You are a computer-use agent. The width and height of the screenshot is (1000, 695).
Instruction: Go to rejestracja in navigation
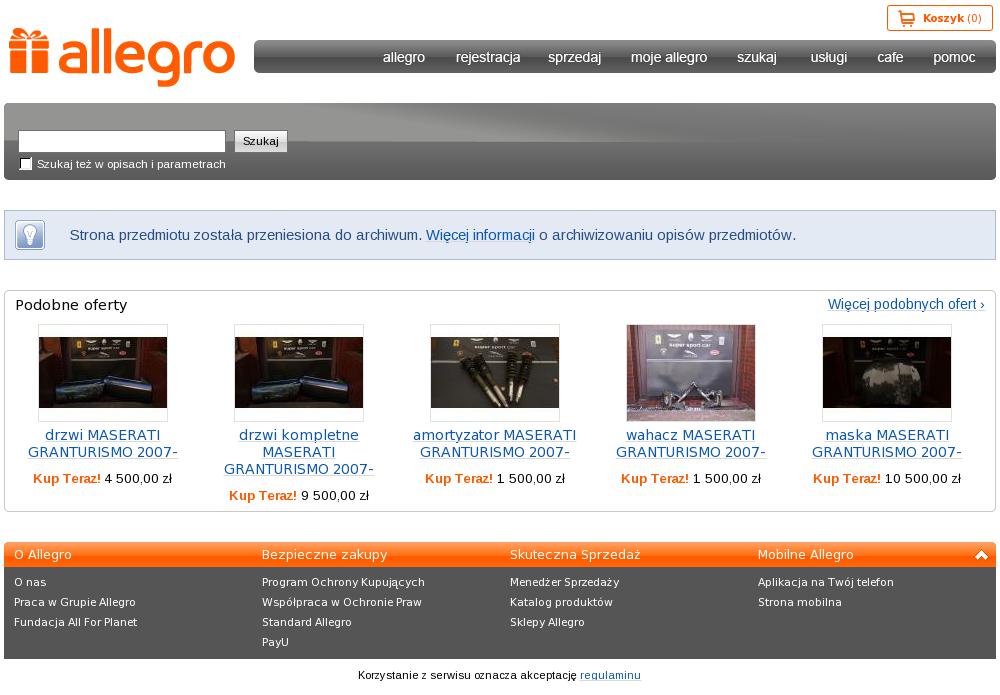click(488, 57)
